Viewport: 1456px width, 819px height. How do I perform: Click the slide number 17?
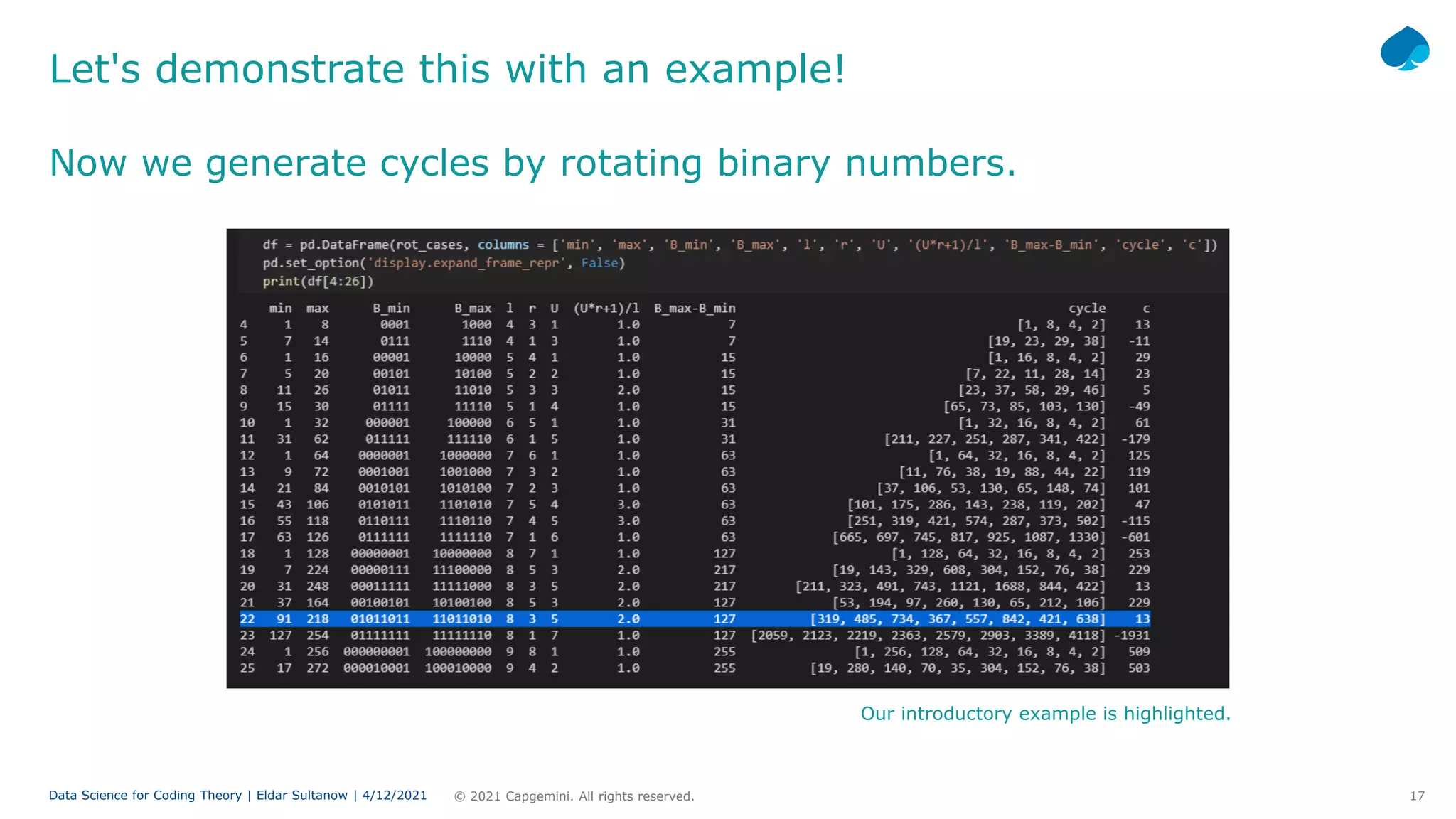point(1417,796)
